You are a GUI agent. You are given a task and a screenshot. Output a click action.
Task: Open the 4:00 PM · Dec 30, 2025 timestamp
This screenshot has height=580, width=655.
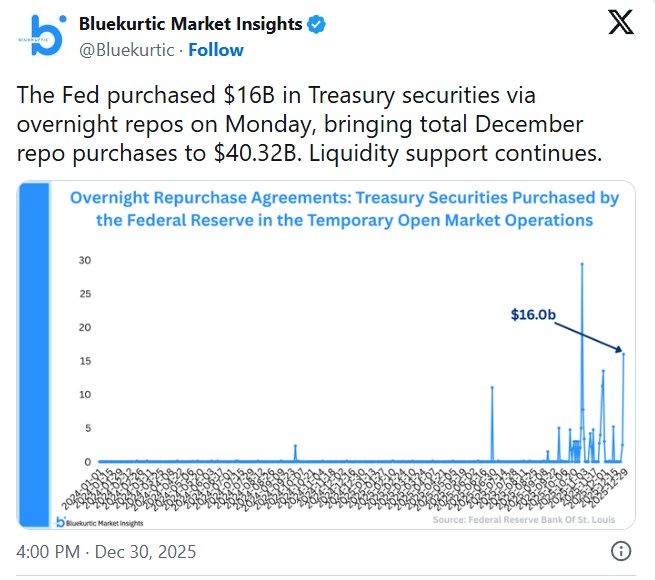(x=109, y=551)
